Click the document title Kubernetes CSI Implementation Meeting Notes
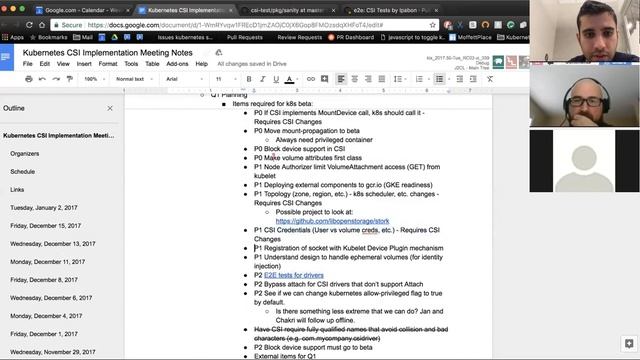The width and height of the screenshot is (640, 360). [107, 53]
